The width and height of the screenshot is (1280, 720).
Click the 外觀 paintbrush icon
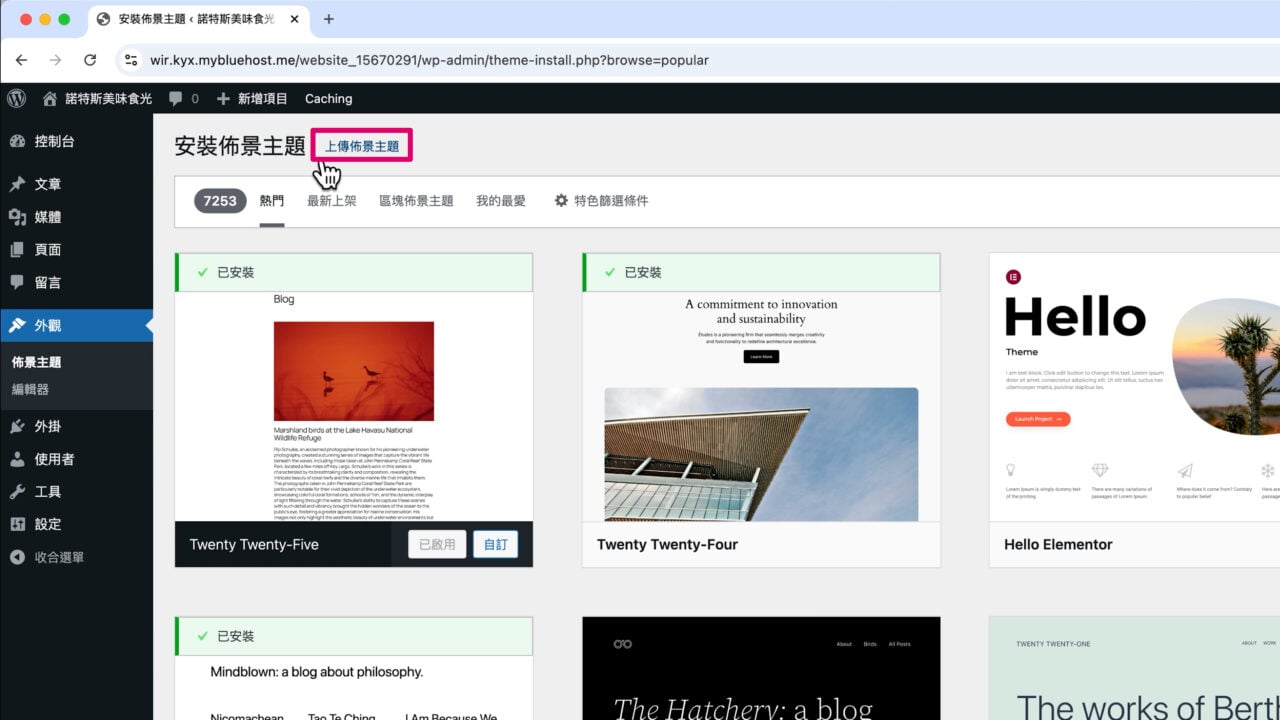[x=17, y=325]
